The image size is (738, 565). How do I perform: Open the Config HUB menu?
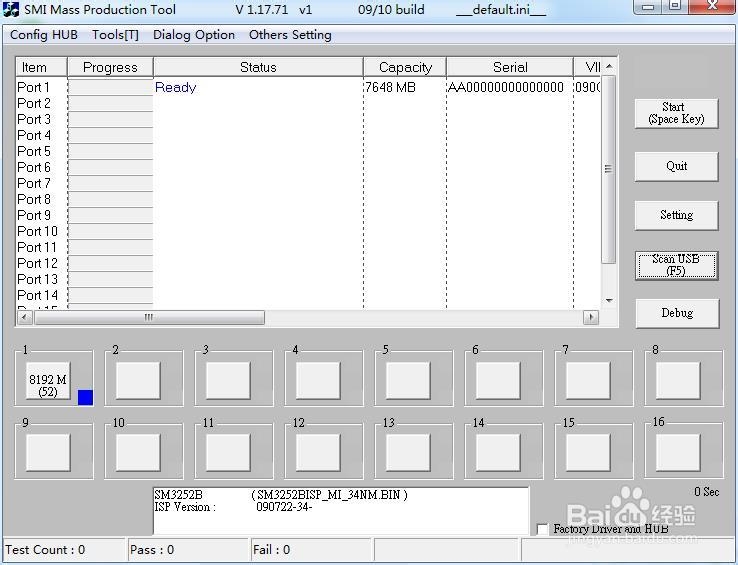pyautogui.click(x=44, y=35)
